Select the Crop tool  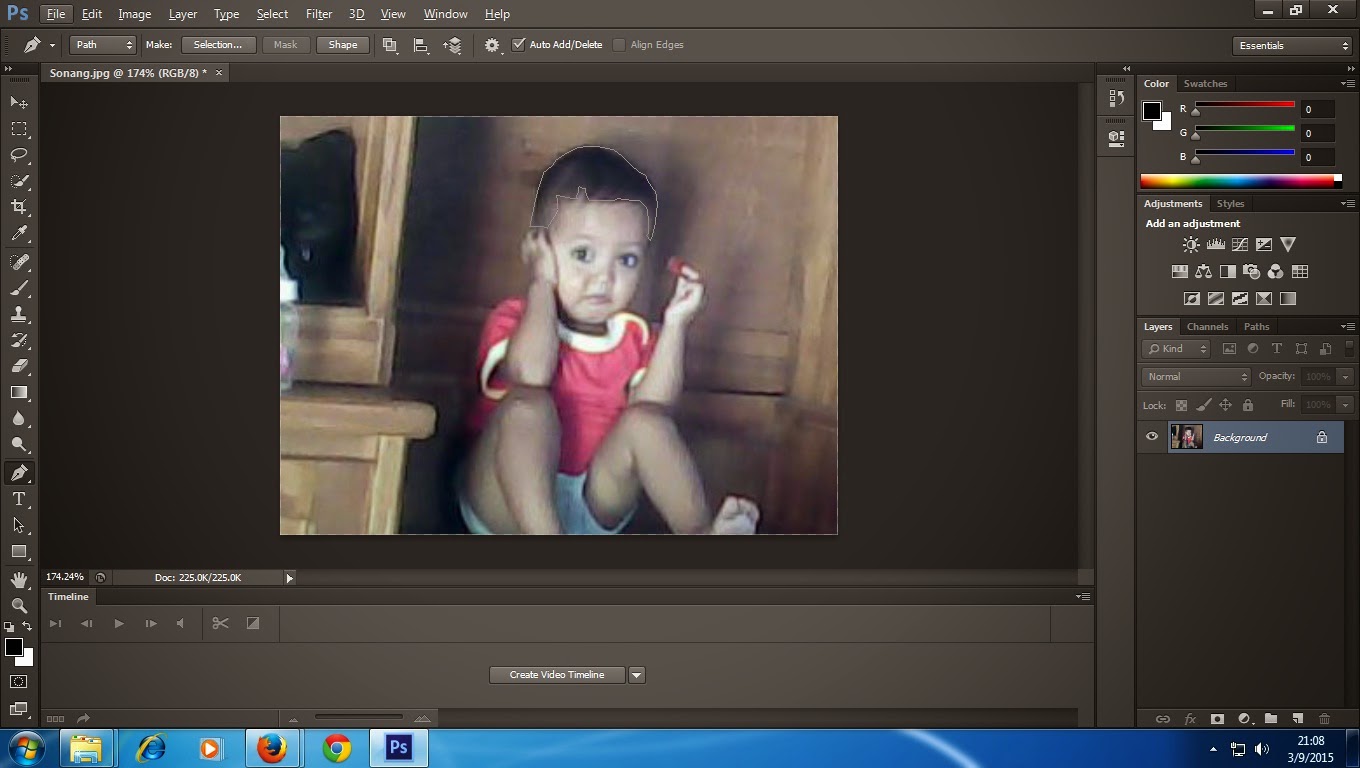coord(19,207)
